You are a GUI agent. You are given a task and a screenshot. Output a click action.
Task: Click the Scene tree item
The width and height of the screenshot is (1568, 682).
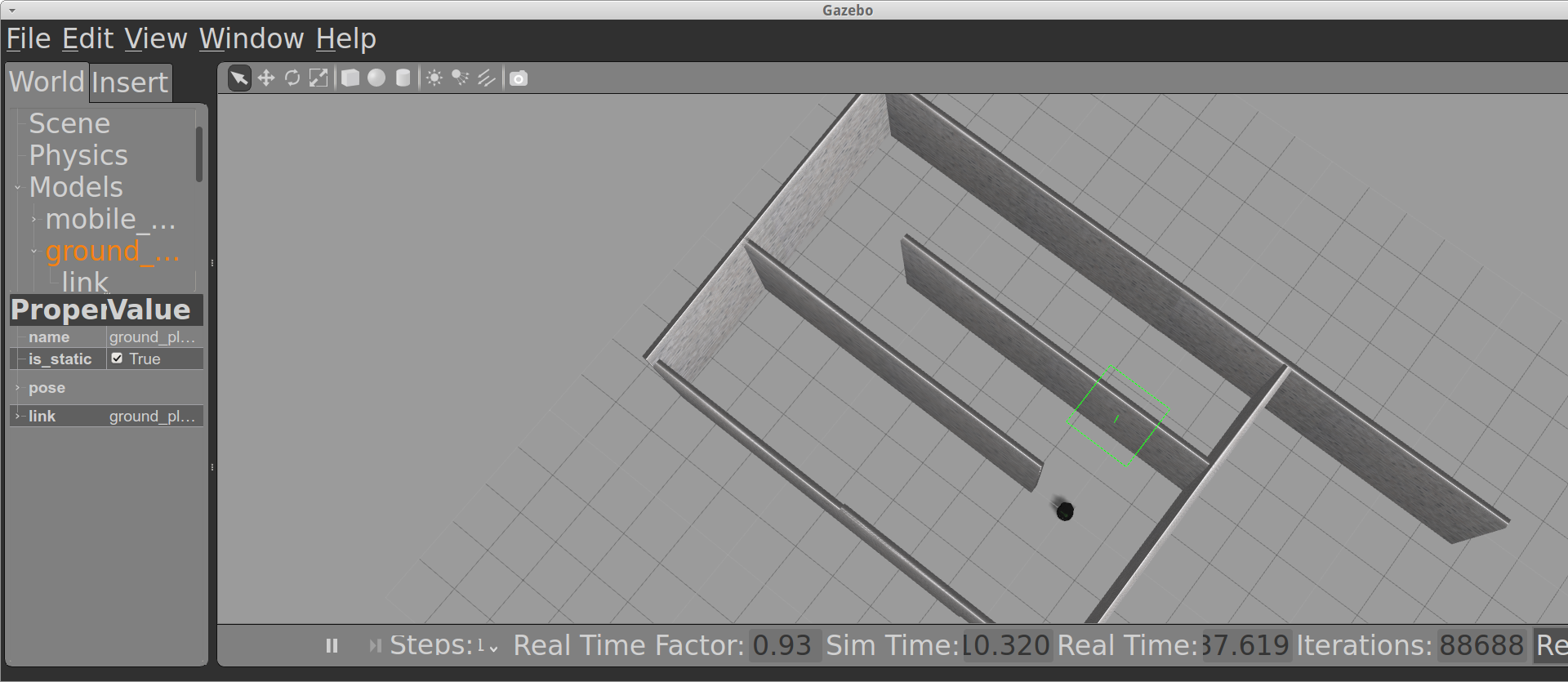(69, 123)
